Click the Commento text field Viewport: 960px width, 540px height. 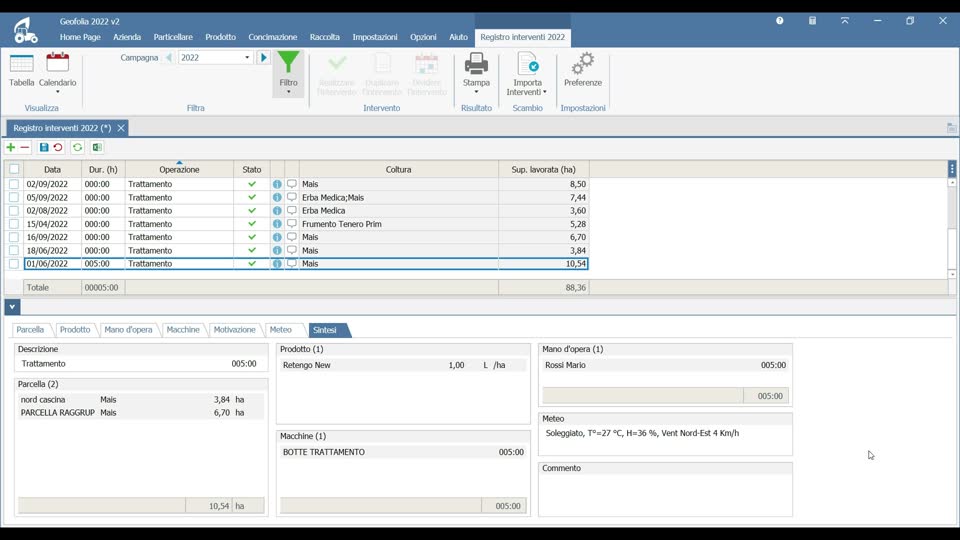pyautogui.click(x=666, y=495)
